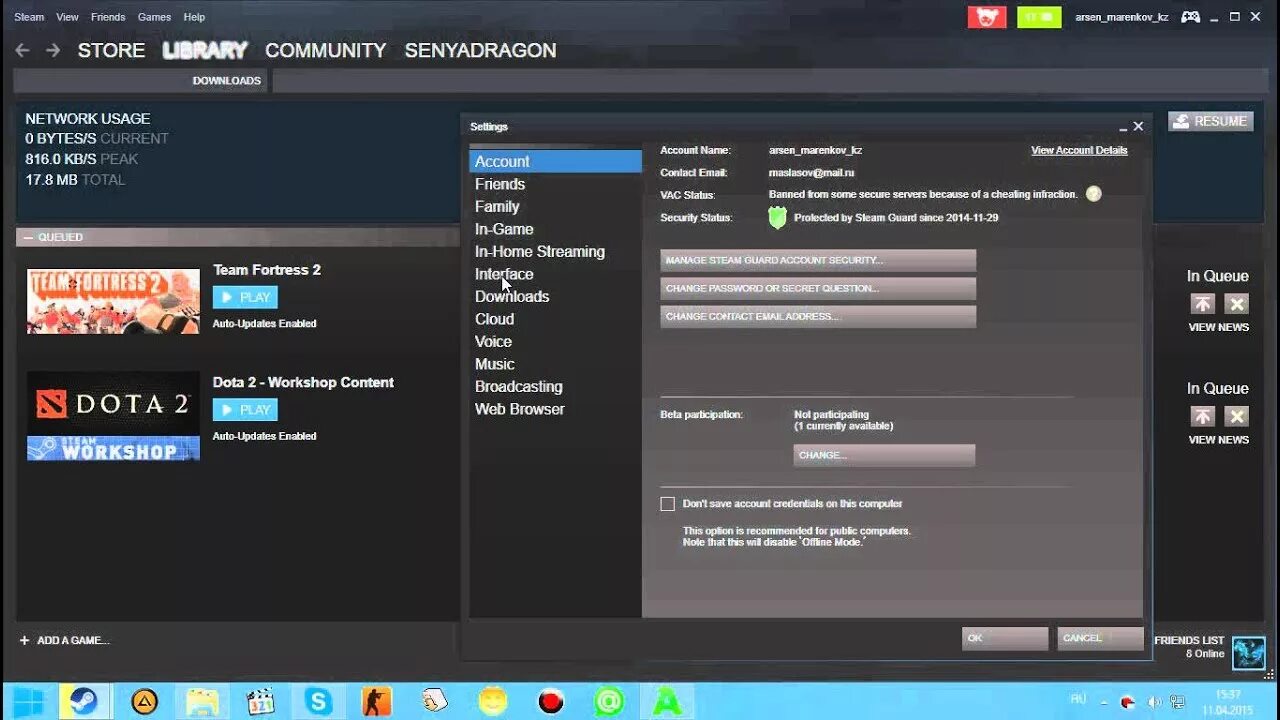Toggle Don't save account credentials checkbox
The height and width of the screenshot is (720, 1280).
[667, 504]
